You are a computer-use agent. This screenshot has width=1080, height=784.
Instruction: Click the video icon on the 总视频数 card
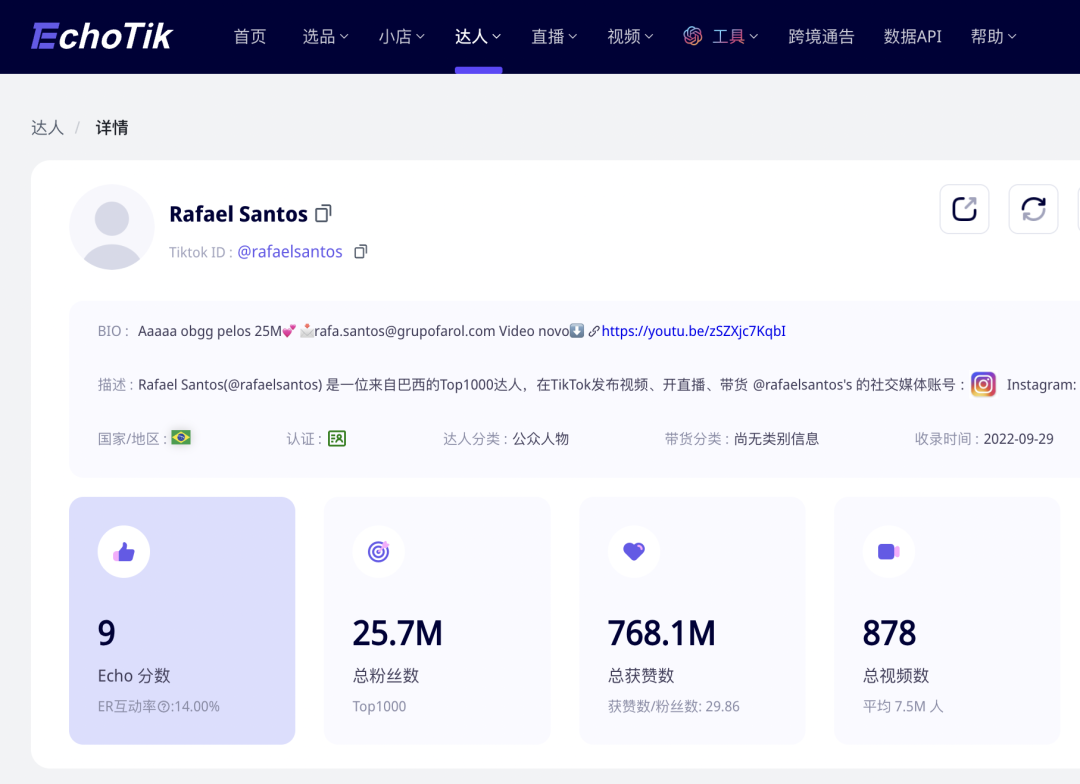(x=888, y=551)
